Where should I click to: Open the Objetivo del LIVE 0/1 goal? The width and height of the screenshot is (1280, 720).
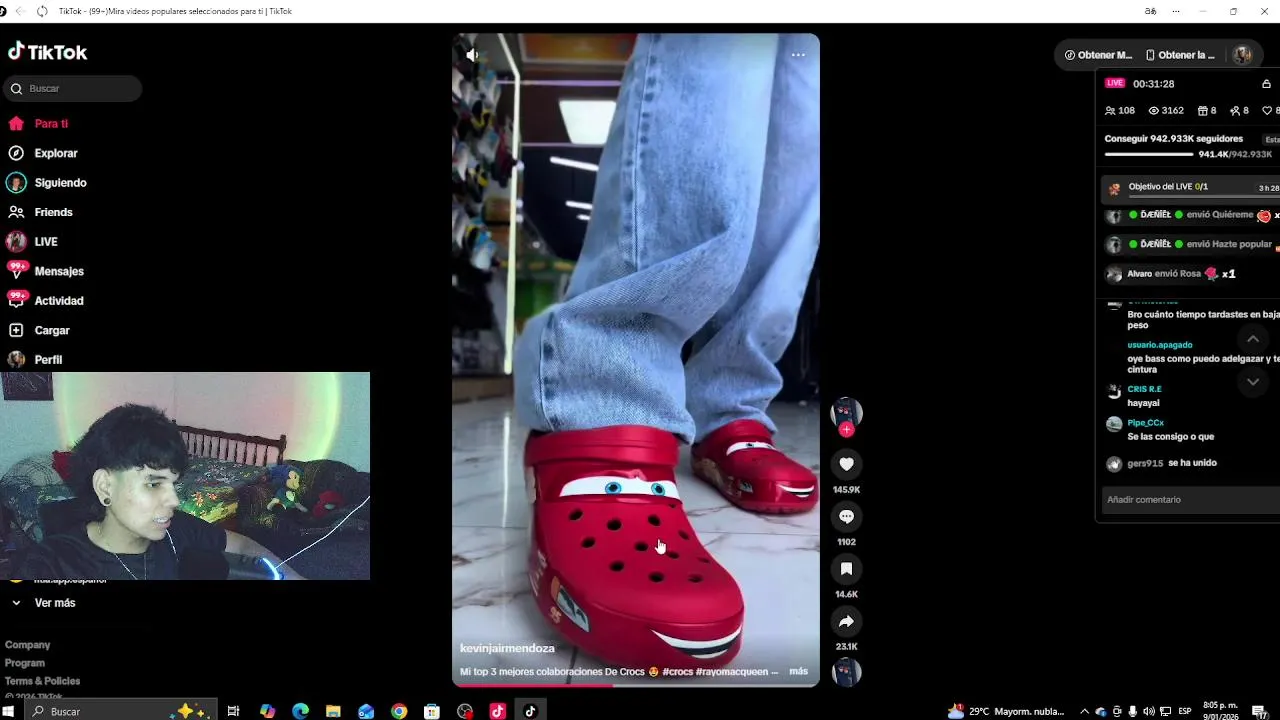(x=1190, y=187)
